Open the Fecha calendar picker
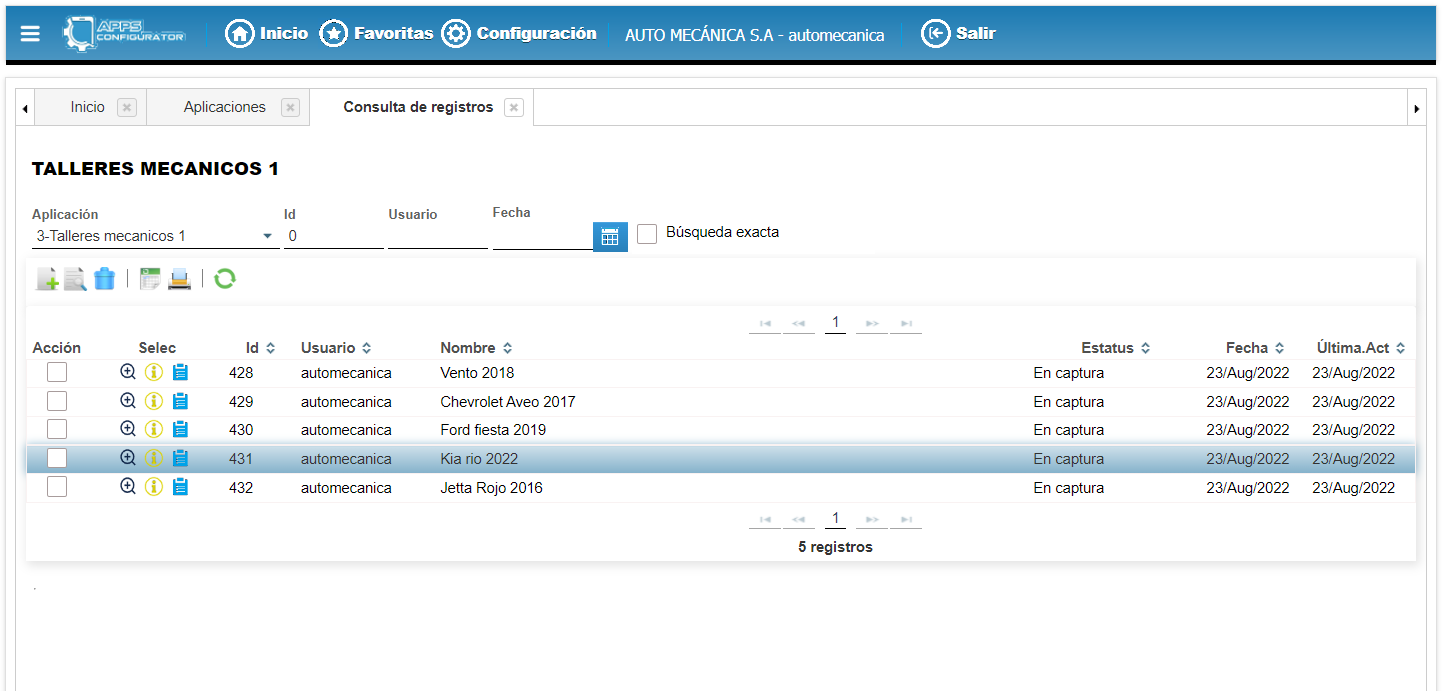Image resolution: width=1445 pixels, height=691 pixels. pos(610,237)
